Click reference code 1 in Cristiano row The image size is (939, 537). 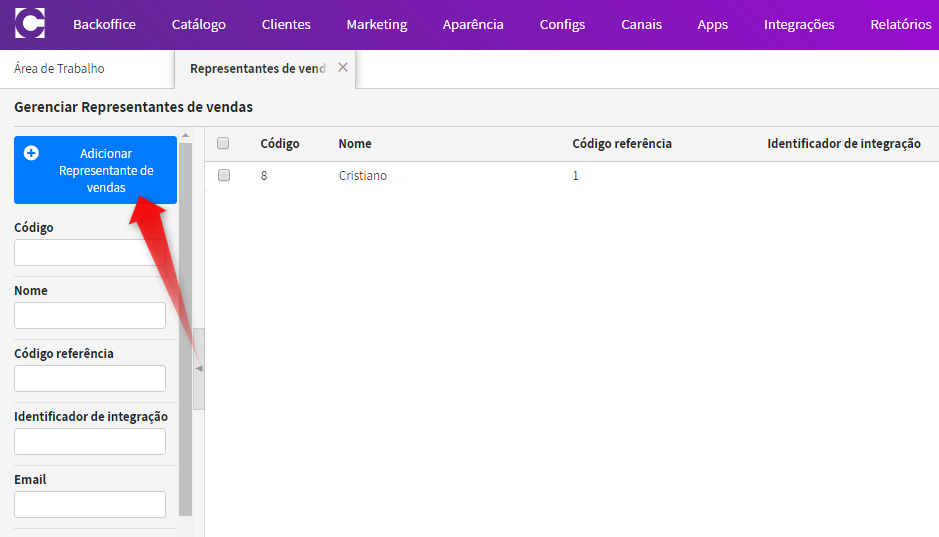pos(575,175)
